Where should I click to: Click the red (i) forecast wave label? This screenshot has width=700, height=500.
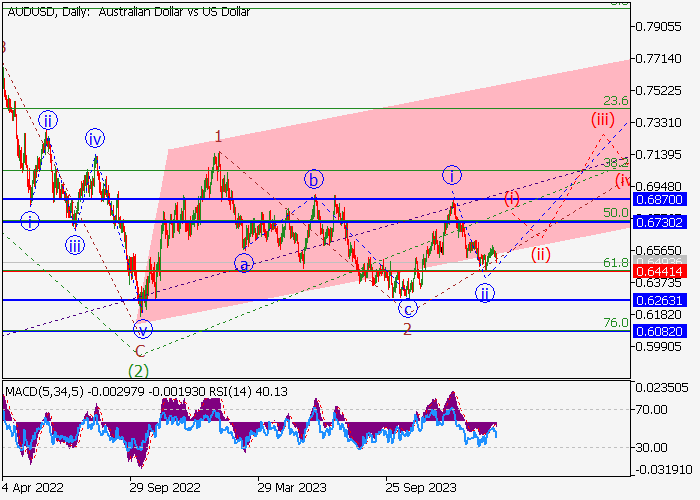(x=512, y=198)
